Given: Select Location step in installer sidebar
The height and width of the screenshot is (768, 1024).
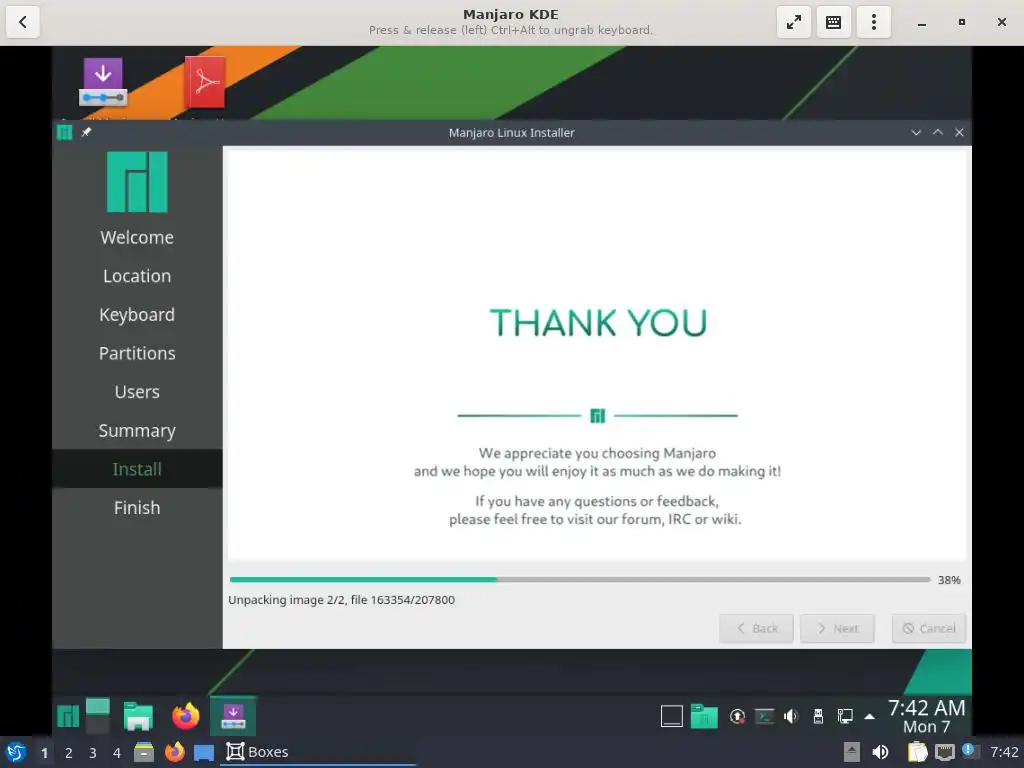Looking at the screenshot, I should (137, 276).
